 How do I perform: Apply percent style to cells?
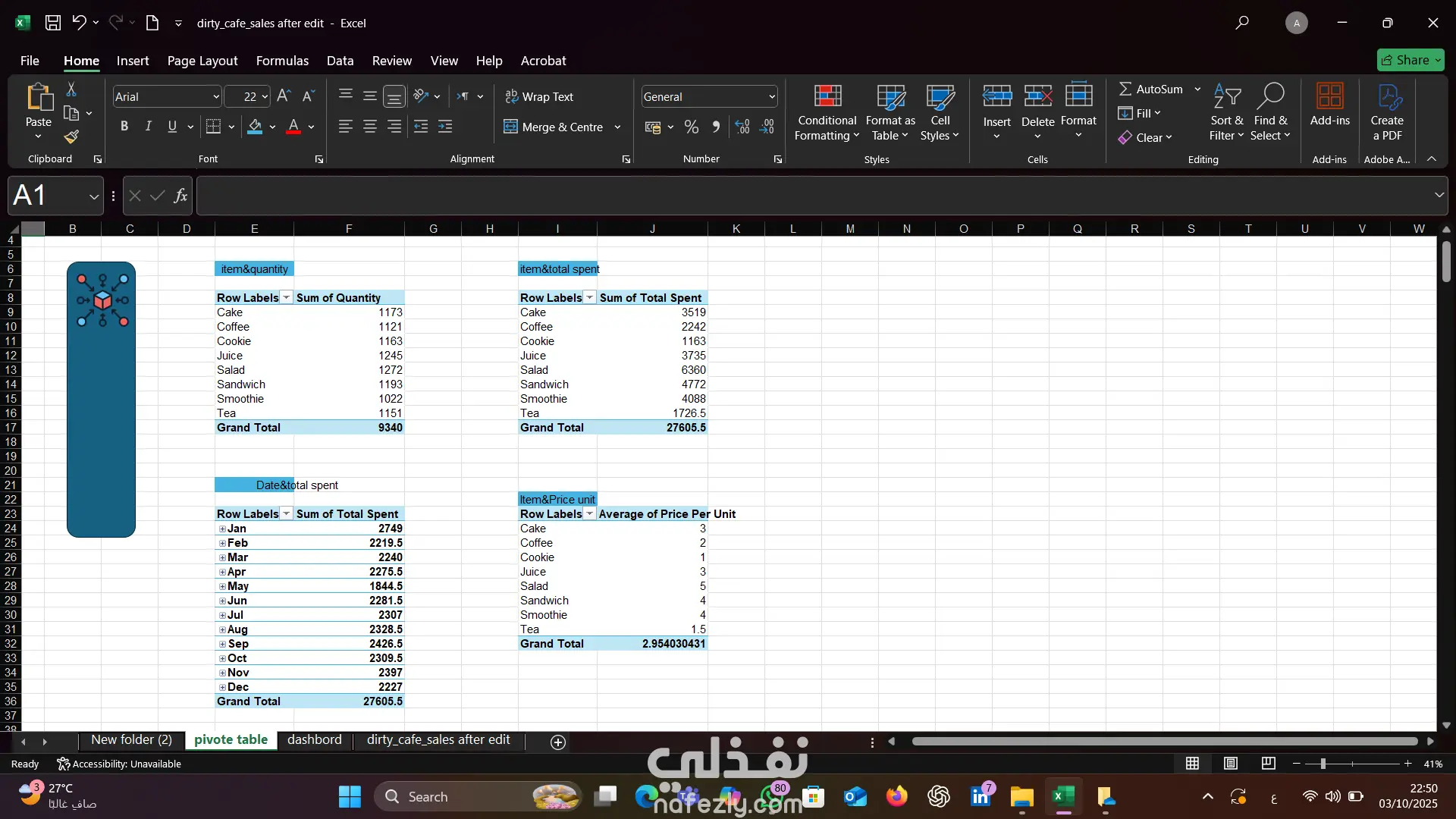point(692,127)
